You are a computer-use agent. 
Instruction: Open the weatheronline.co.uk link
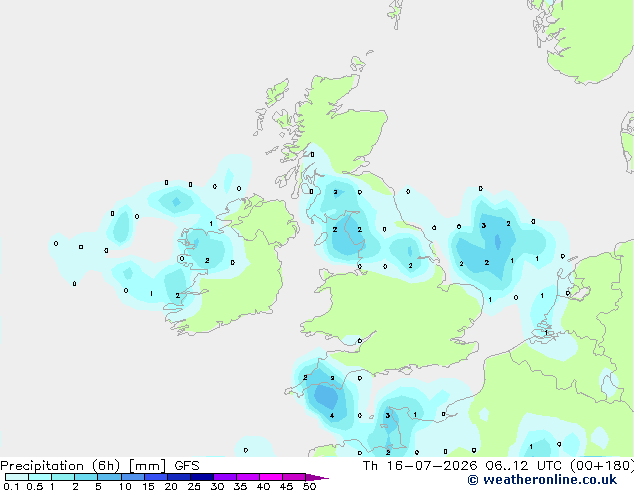[x=542, y=480]
